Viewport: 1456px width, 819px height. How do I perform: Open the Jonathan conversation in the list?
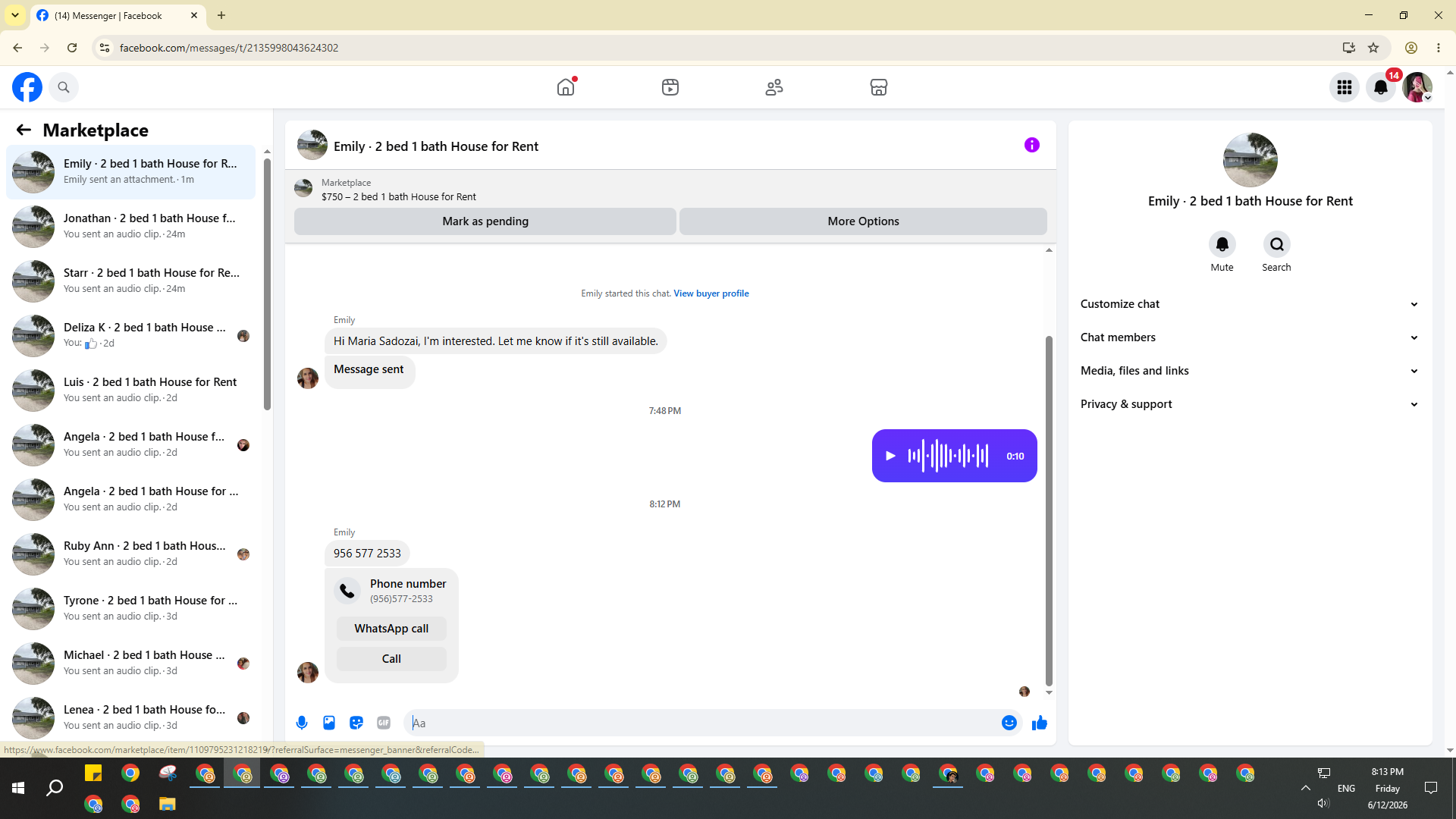point(130,226)
